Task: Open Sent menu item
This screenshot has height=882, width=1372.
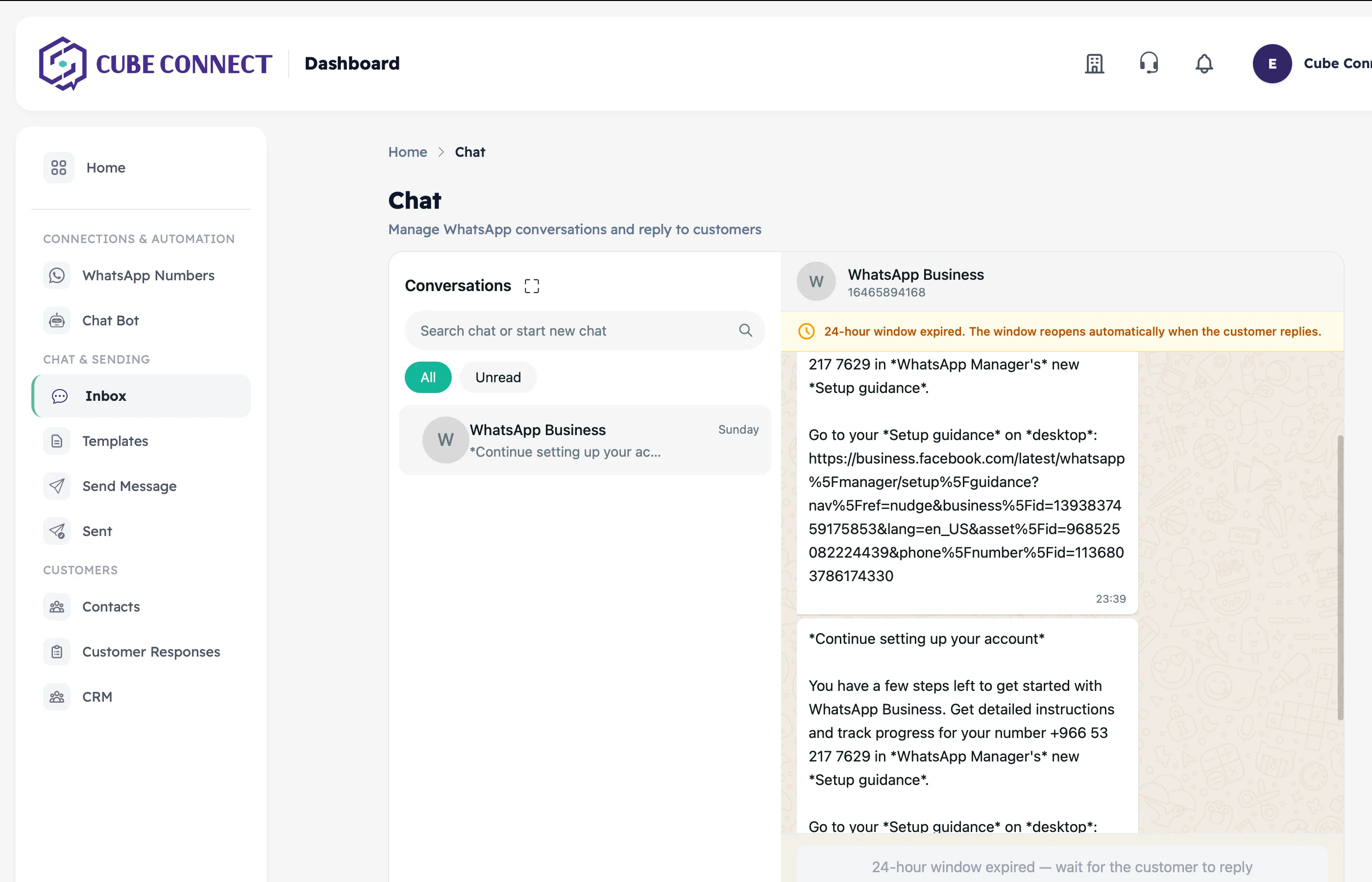Action: [x=141, y=532]
